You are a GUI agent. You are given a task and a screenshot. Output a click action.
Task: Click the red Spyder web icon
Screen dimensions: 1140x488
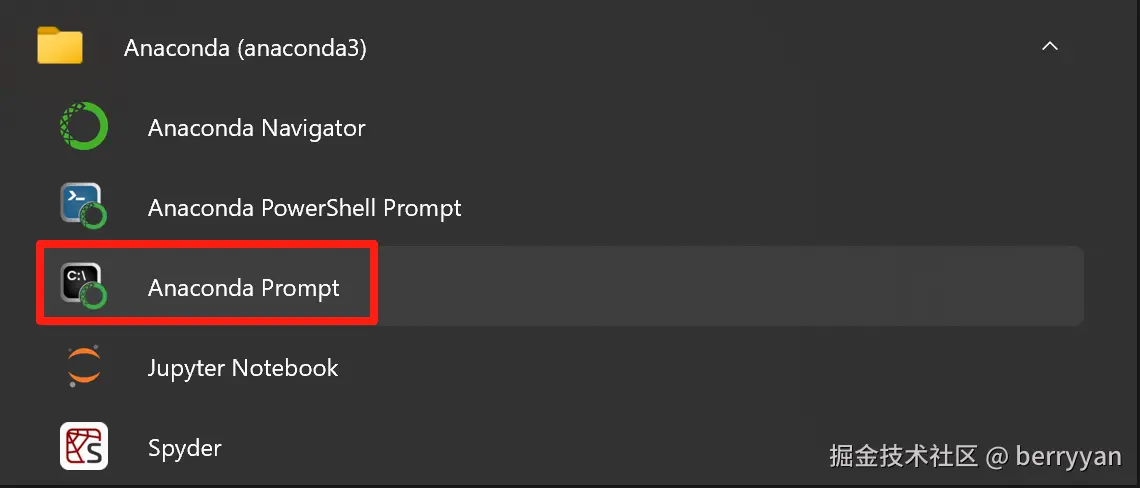tap(84, 447)
